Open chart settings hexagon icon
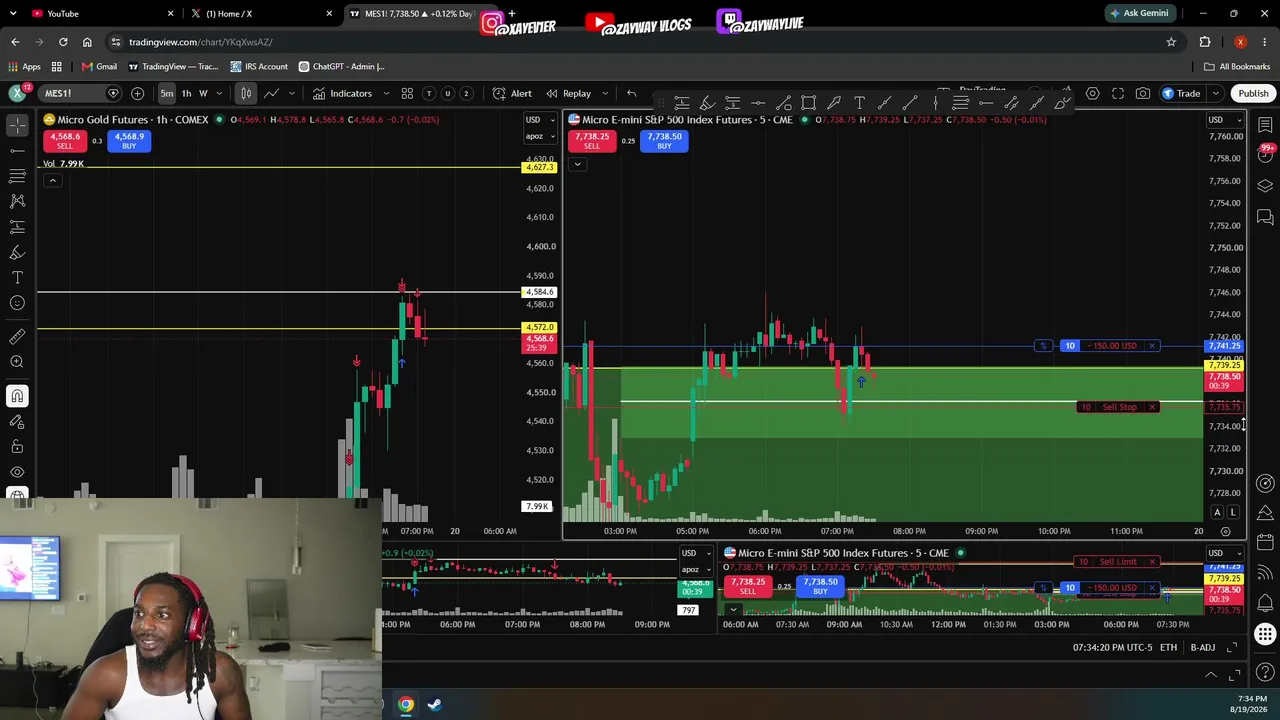The width and height of the screenshot is (1280, 720). pos(1092,93)
